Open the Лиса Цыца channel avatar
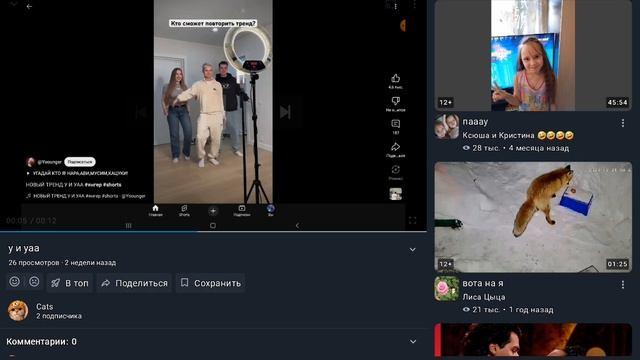The width and height of the screenshot is (640, 360). click(x=447, y=289)
